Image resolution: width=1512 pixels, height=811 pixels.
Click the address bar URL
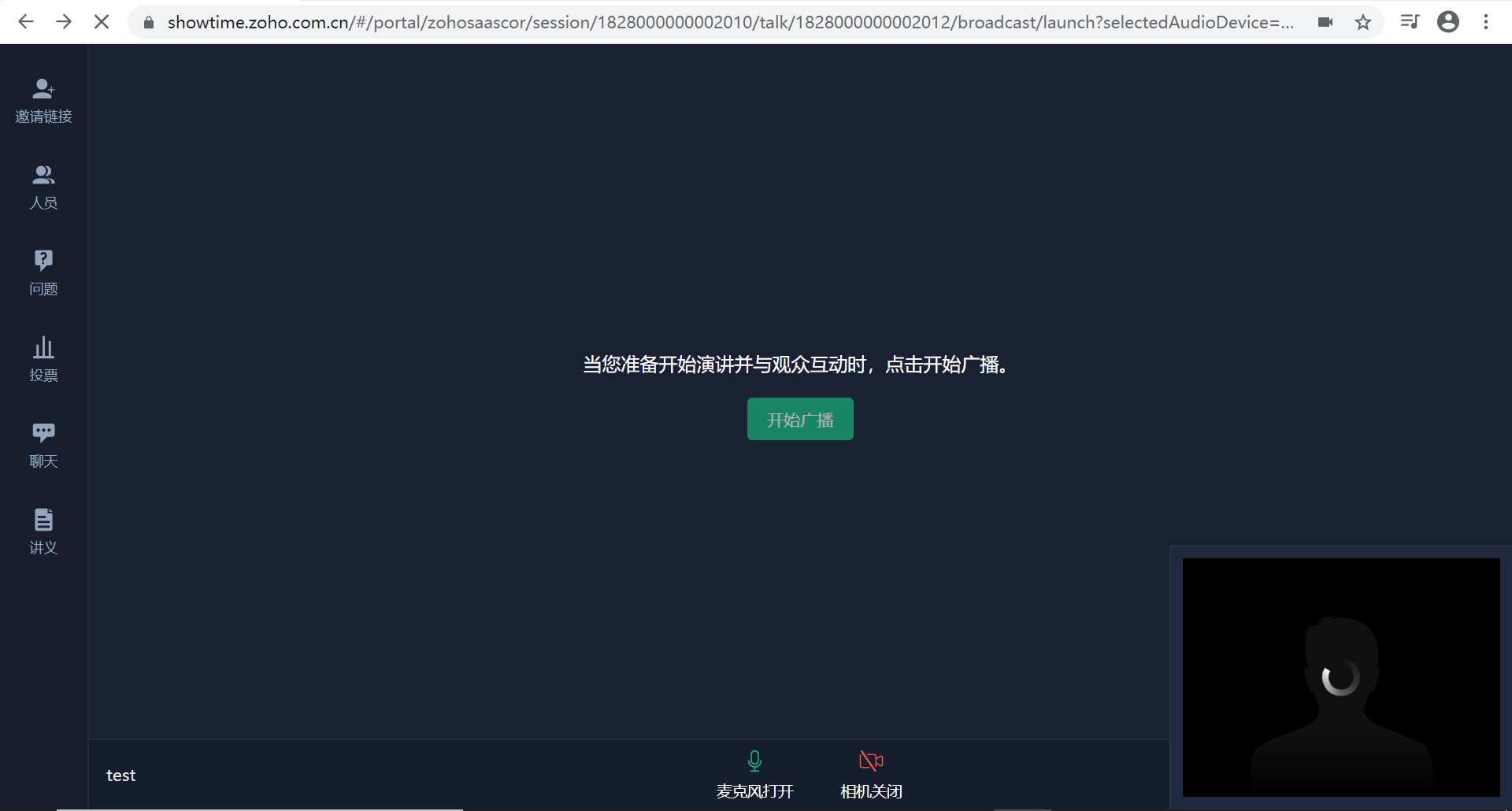730,23
